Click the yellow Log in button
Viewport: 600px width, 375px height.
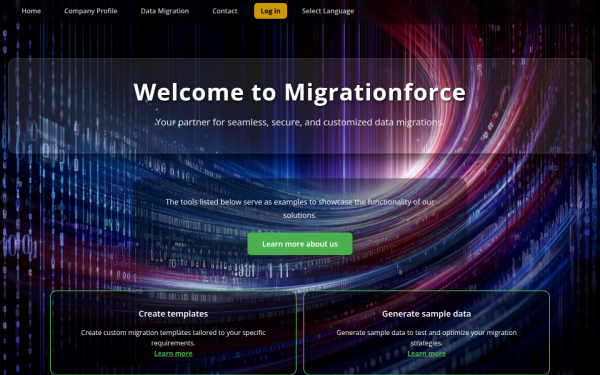270,11
